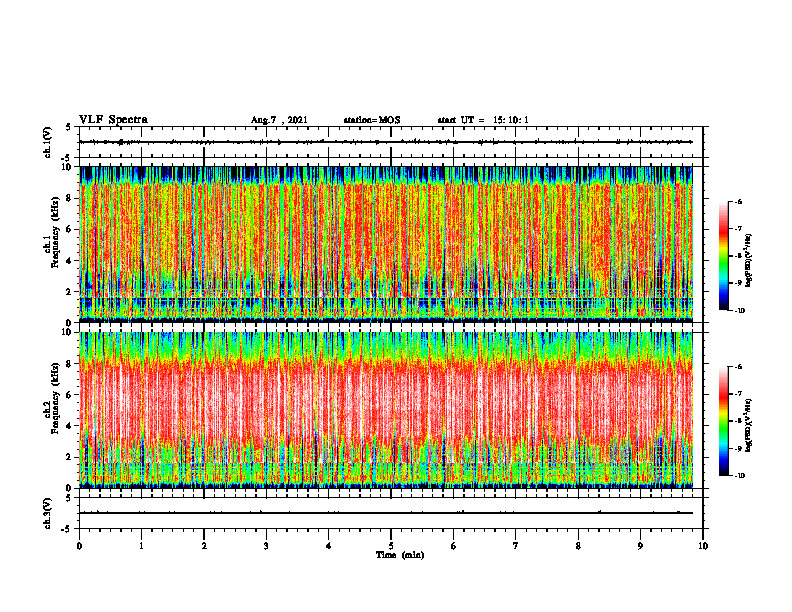
Task: Click the "start UT = 15:10:1" header text
Action: 483,120
